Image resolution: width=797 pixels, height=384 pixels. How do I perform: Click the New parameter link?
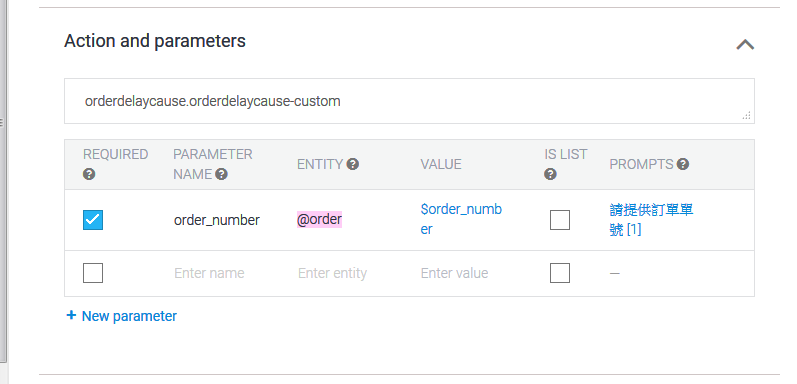click(x=129, y=316)
